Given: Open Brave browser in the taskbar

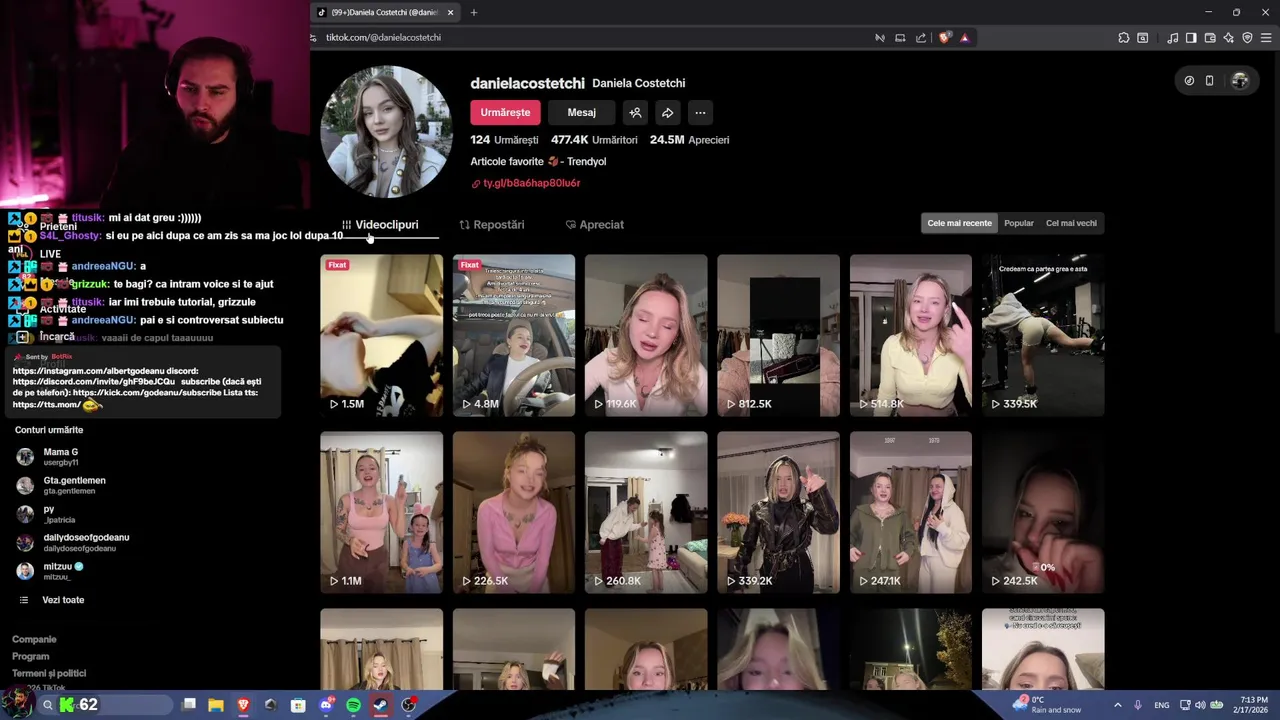Looking at the screenshot, I should (243, 705).
